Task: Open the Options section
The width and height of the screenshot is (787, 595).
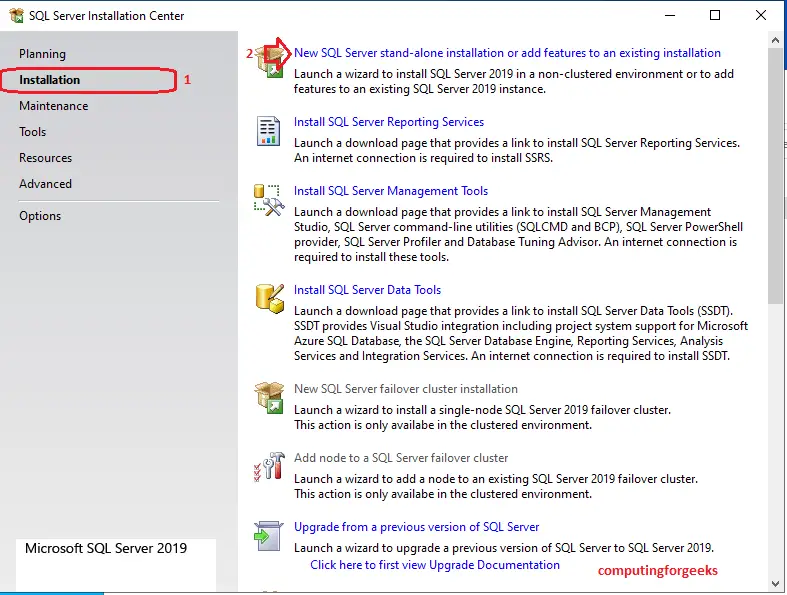Action: [40, 216]
